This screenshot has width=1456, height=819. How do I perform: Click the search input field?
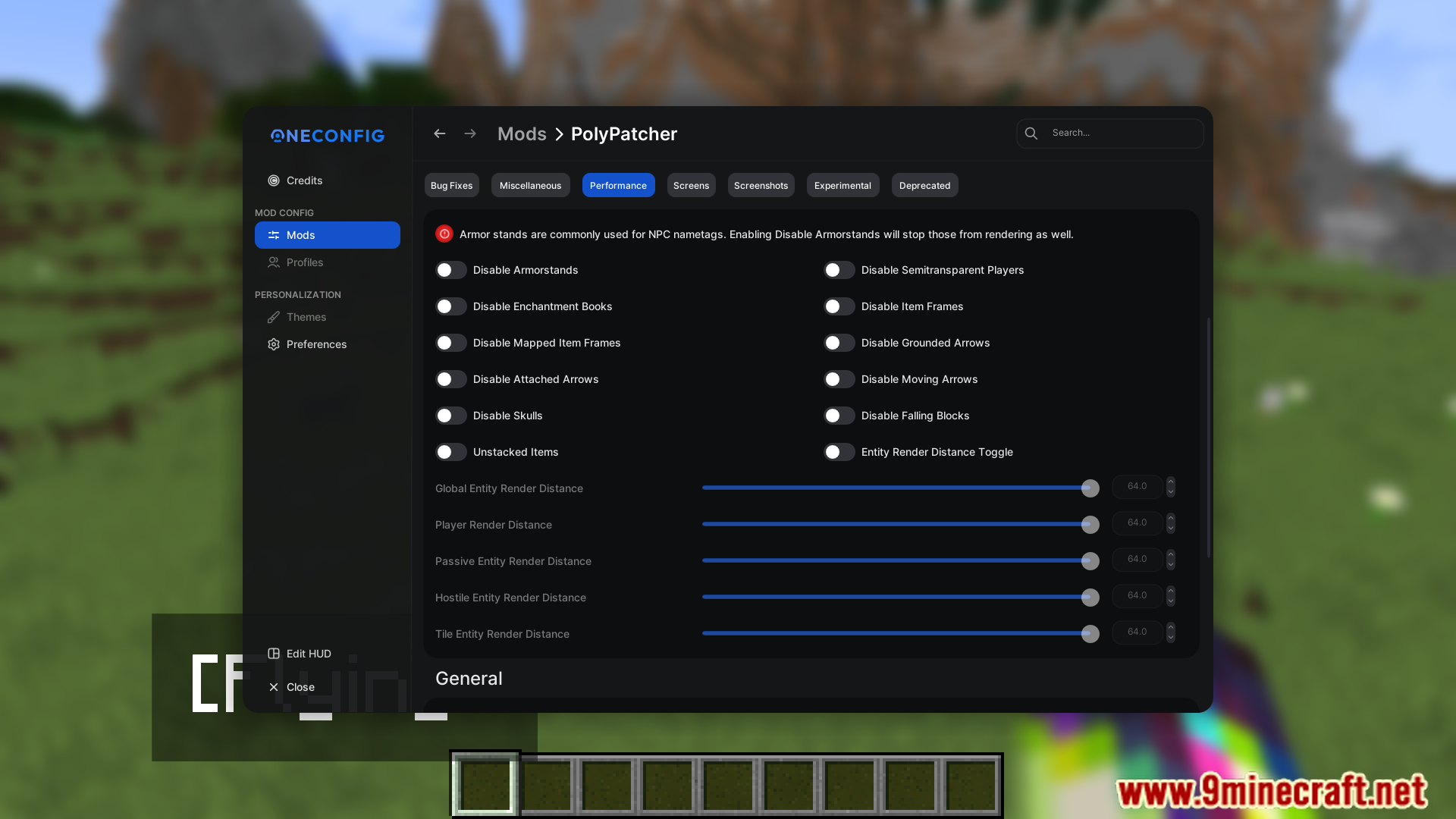[1110, 133]
